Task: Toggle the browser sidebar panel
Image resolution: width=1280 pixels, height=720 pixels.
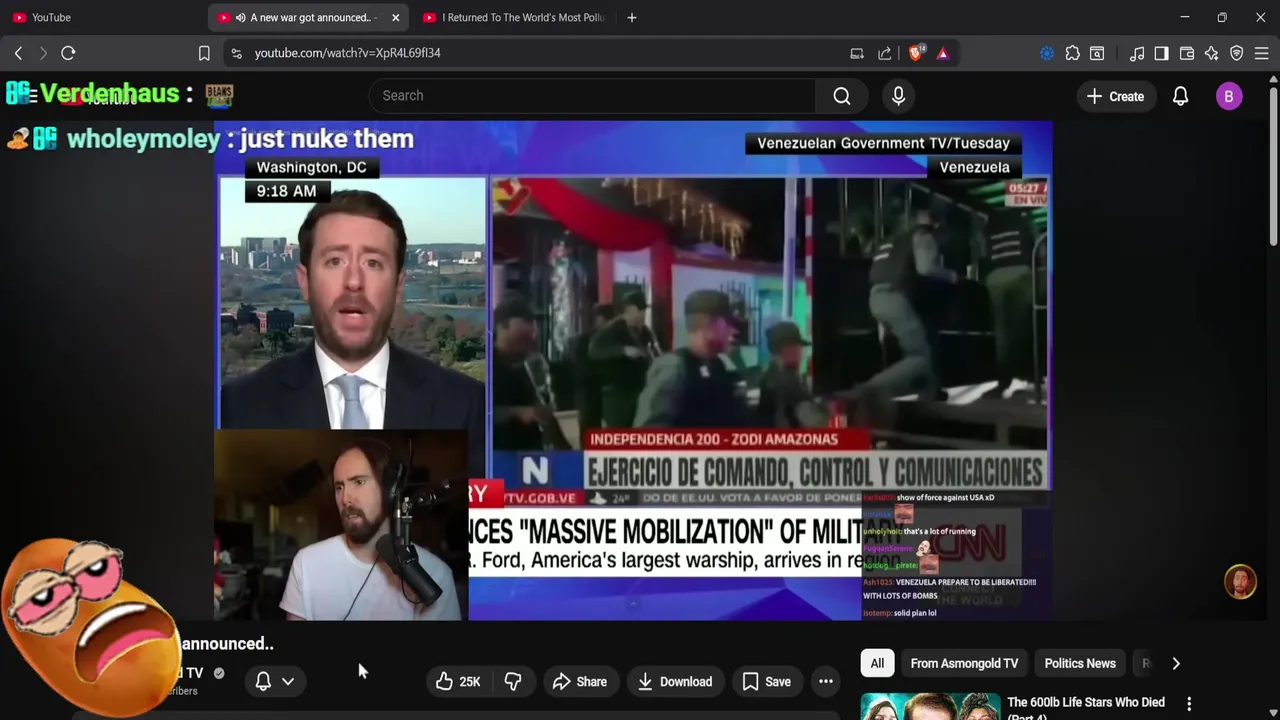Action: (x=1161, y=53)
